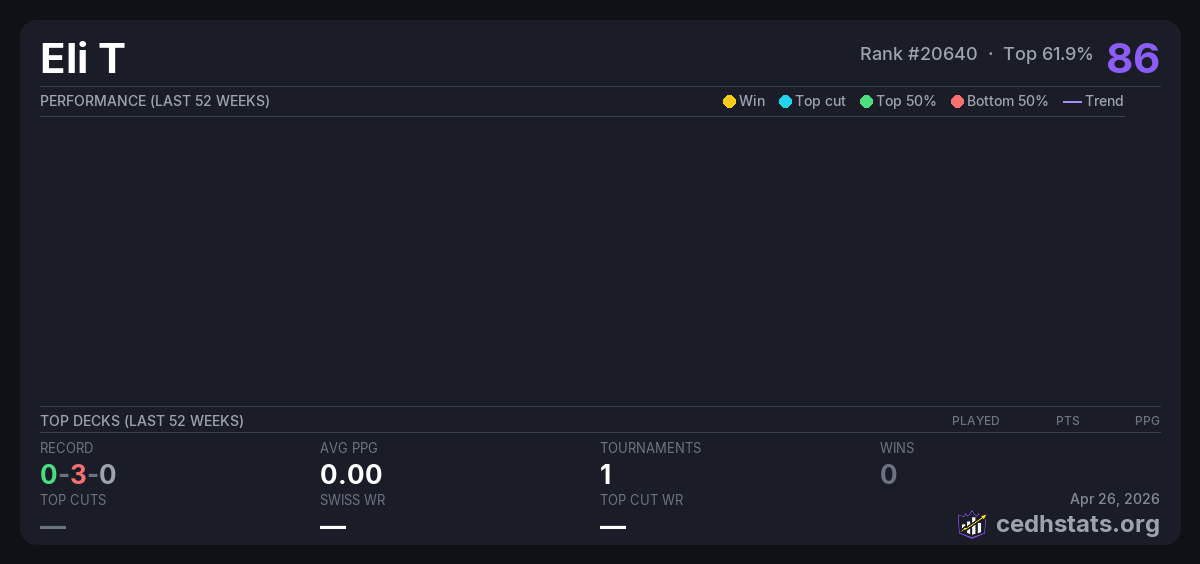Screen dimensions: 1200x564
Task: Click the green Top 50% legend dot
Action: tap(866, 101)
